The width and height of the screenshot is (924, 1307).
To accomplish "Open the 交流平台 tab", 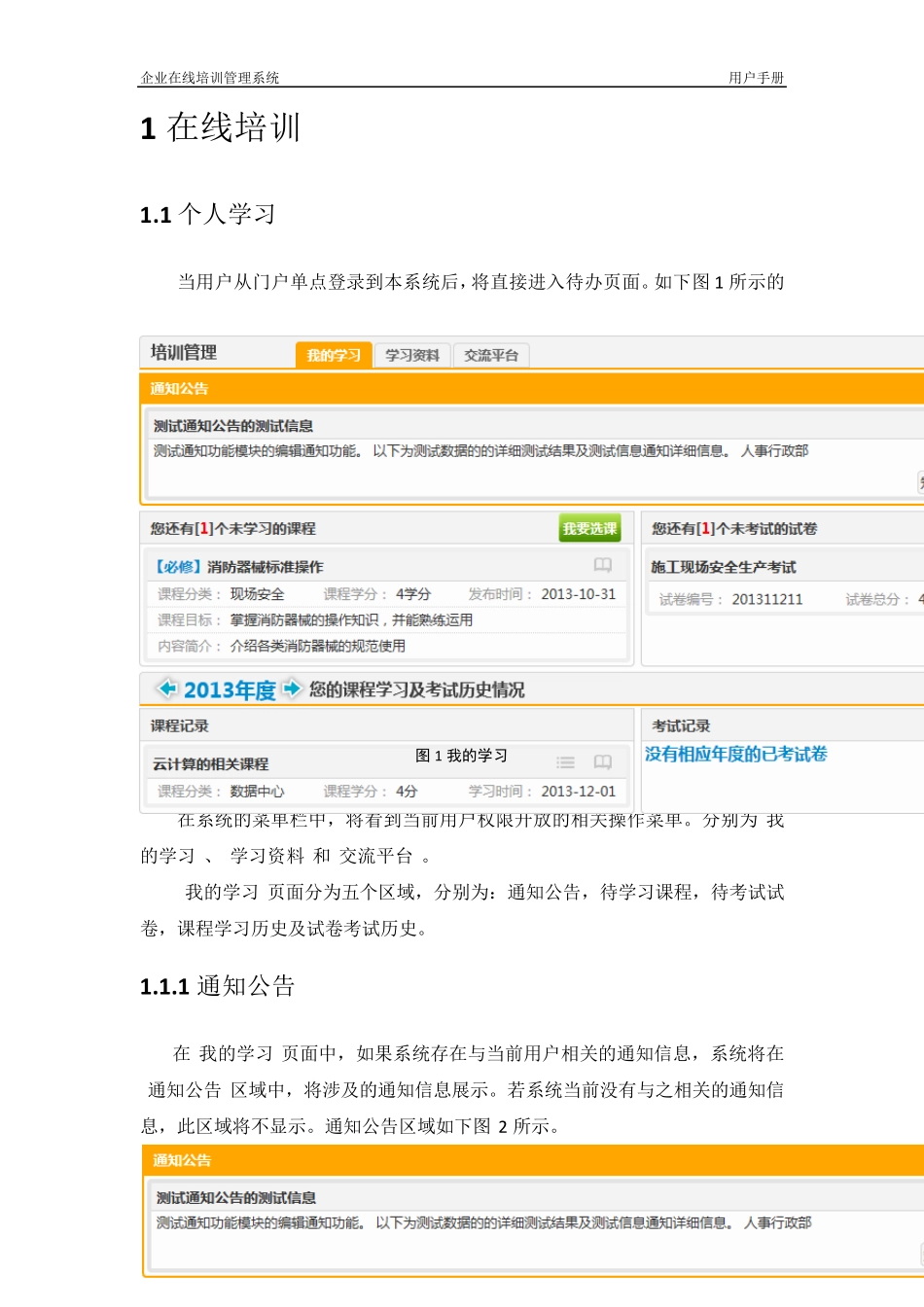I will [x=491, y=355].
